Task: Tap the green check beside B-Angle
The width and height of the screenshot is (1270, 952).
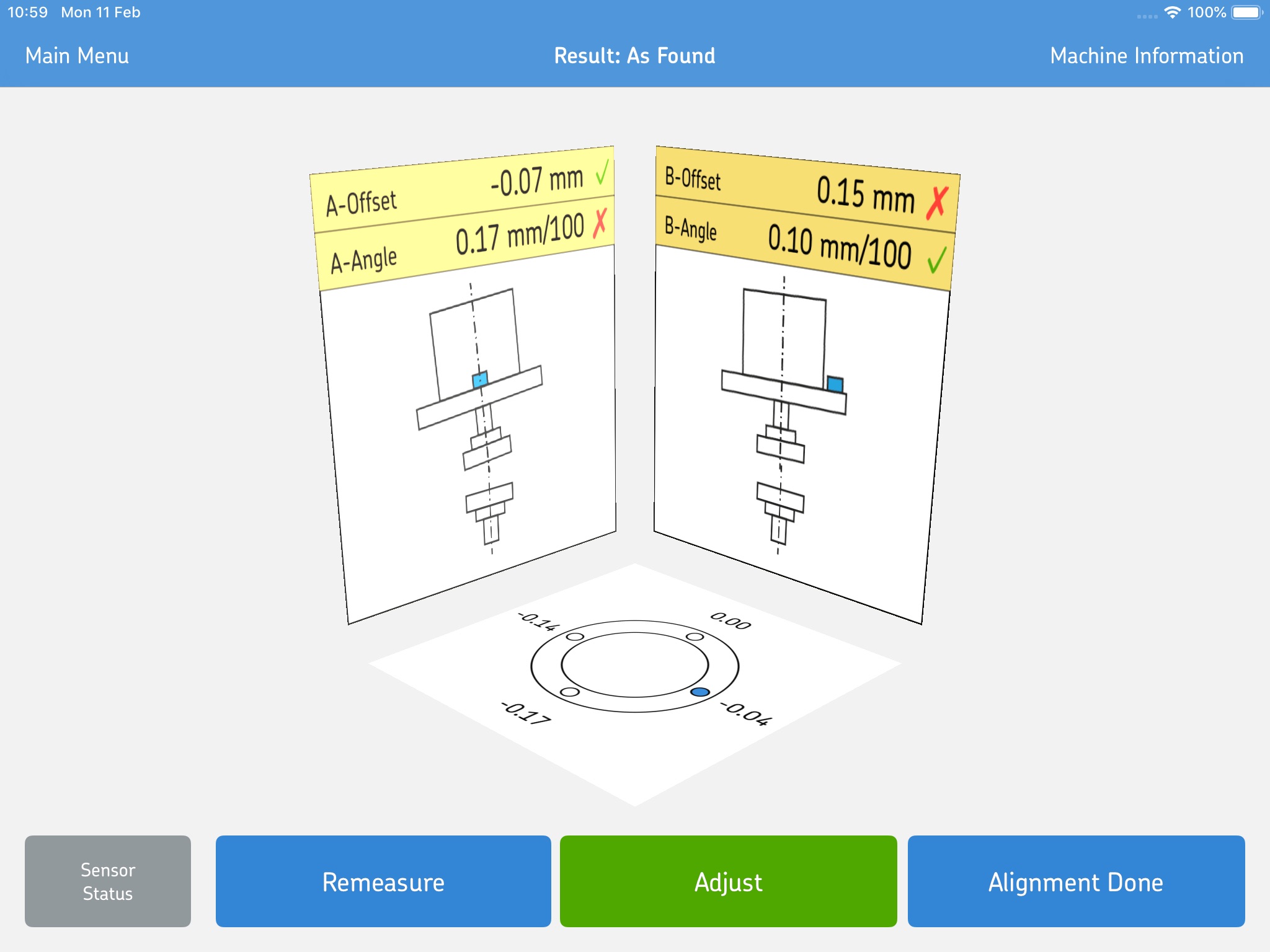Action: [x=936, y=260]
